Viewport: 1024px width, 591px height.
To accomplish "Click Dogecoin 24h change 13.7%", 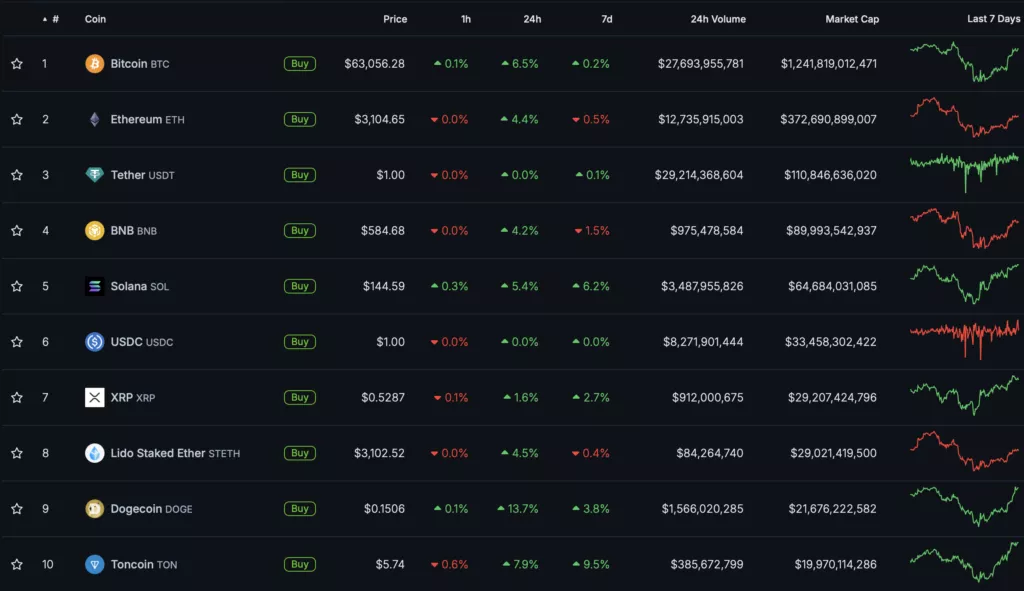I will point(518,508).
